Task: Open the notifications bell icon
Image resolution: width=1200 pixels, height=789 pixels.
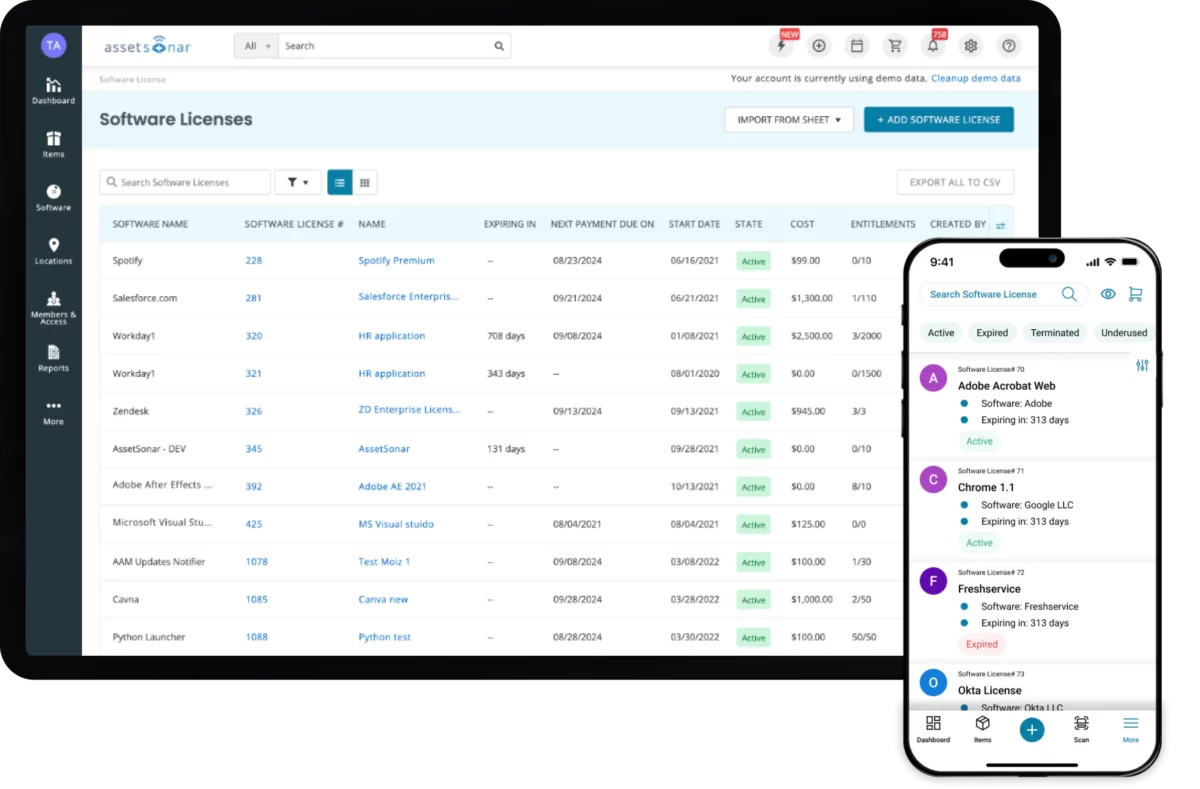Action: [933, 46]
